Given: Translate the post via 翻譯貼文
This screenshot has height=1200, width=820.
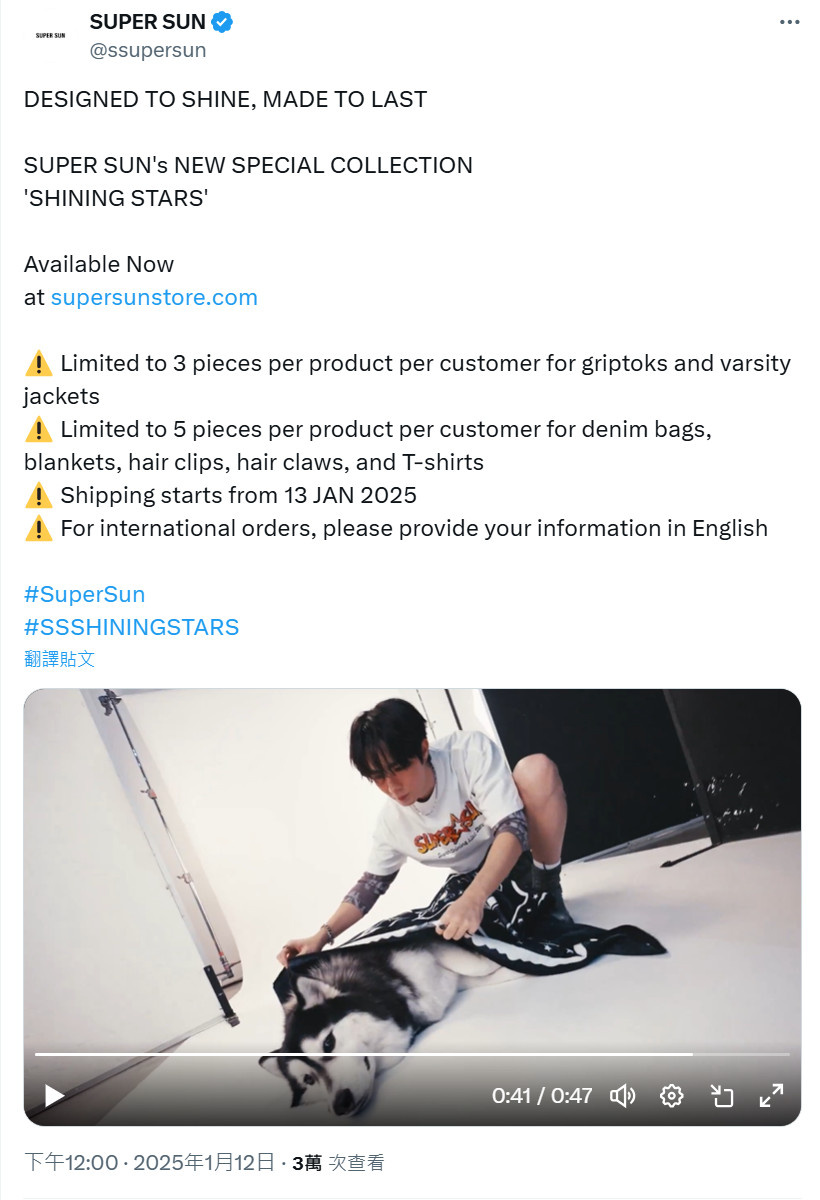Looking at the screenshot, I should pyautogui.click(x=59, y=659).
